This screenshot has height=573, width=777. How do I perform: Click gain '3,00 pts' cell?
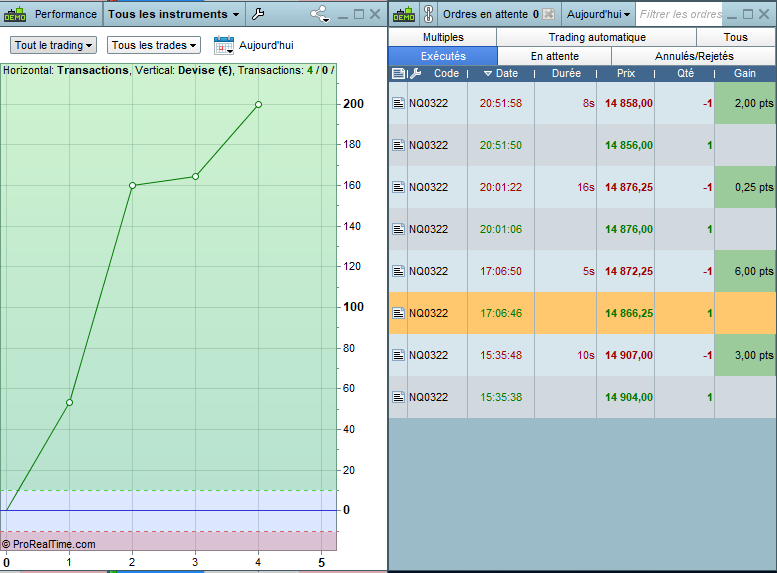(x=745, y=355)
